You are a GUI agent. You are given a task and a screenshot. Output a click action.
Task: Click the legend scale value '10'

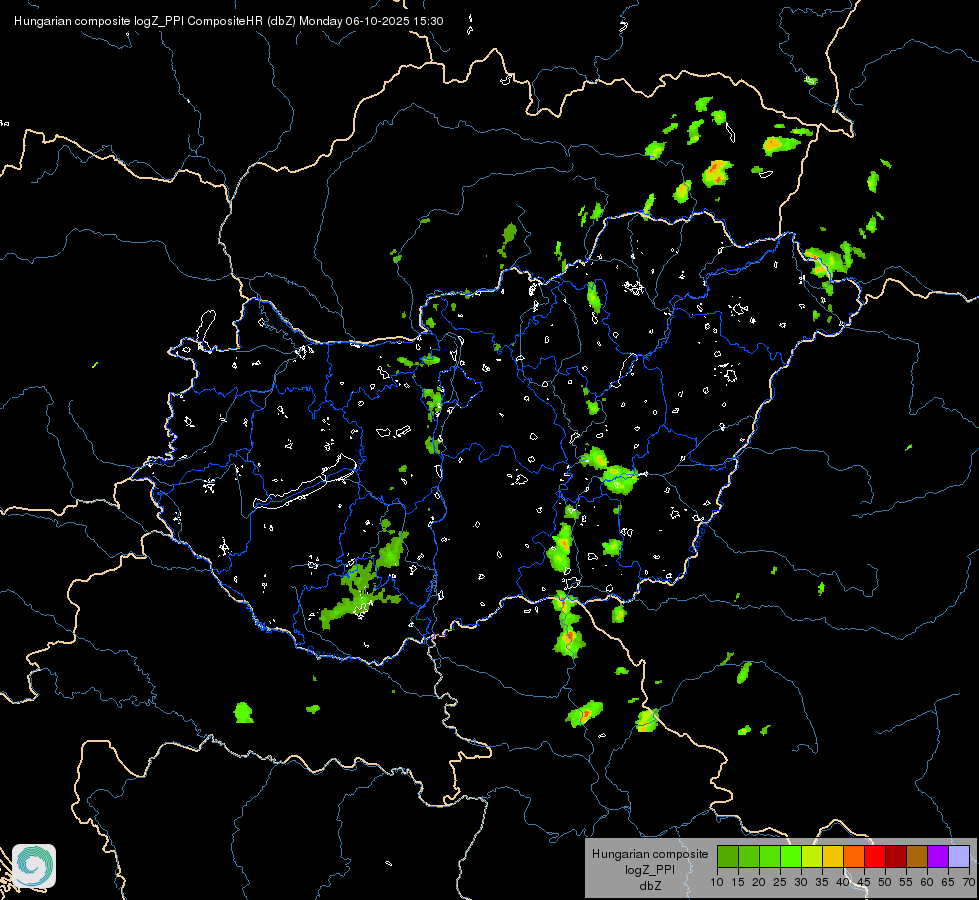(x=717, y=883)
